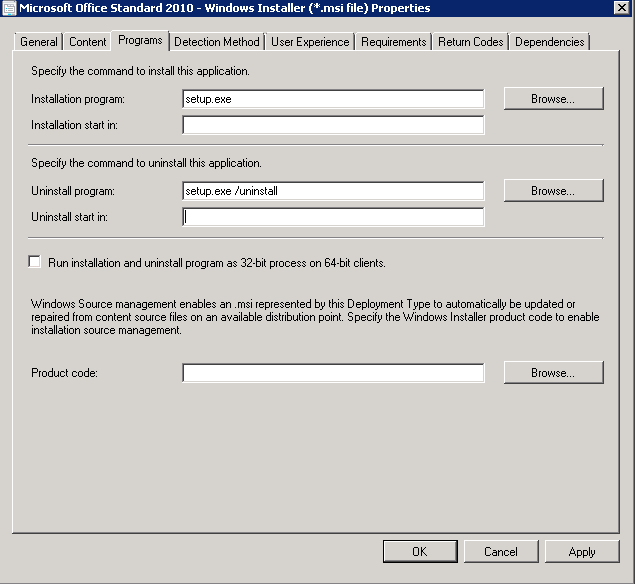Click the Uninstall start in field
This screenshot has height=584, width=635.
[x=333, y=217]
